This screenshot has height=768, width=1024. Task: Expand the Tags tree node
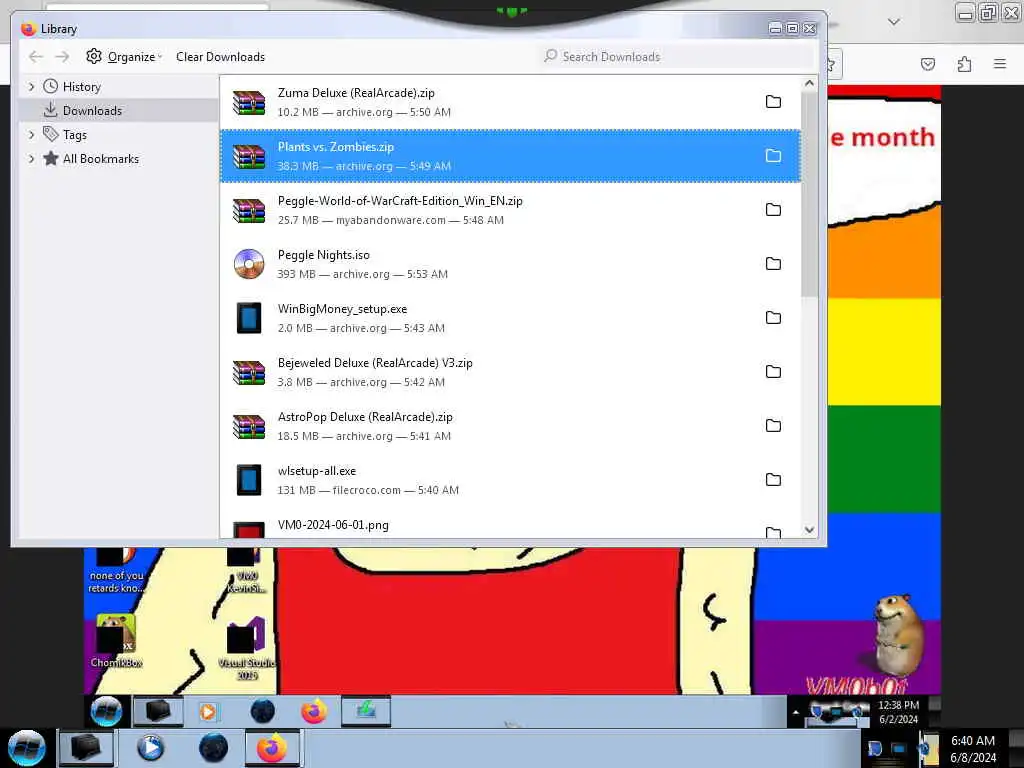31,135
